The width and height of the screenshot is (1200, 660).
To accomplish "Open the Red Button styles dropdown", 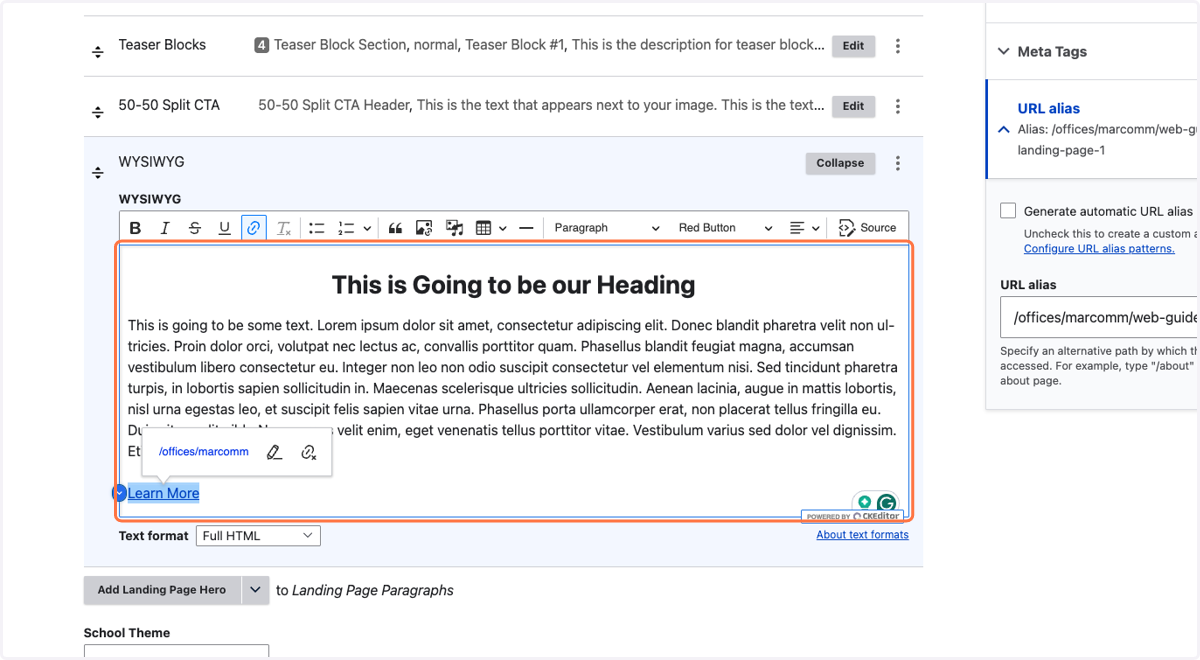I will coord(725,228).
